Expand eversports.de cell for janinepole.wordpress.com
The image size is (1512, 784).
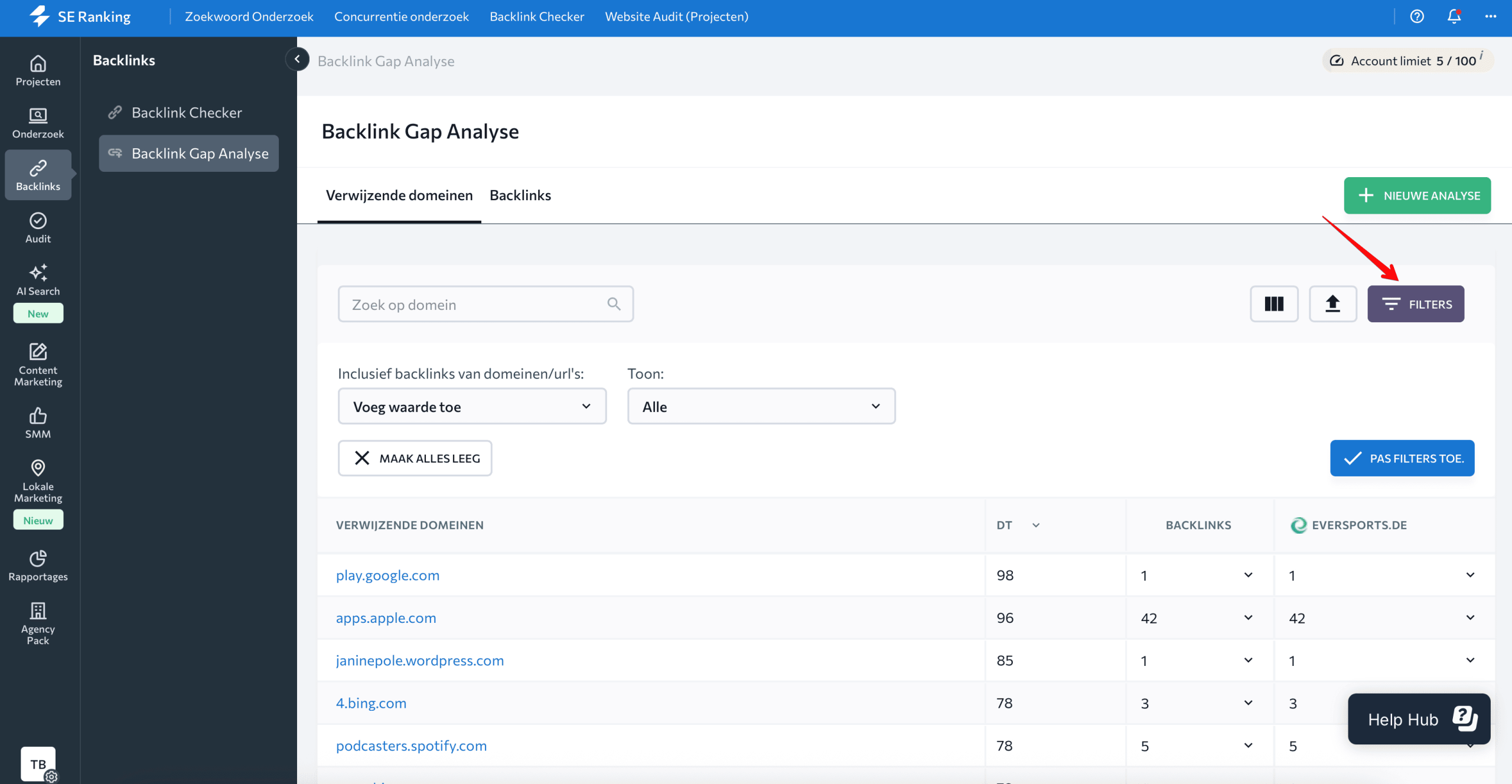tap(1470, 660)
